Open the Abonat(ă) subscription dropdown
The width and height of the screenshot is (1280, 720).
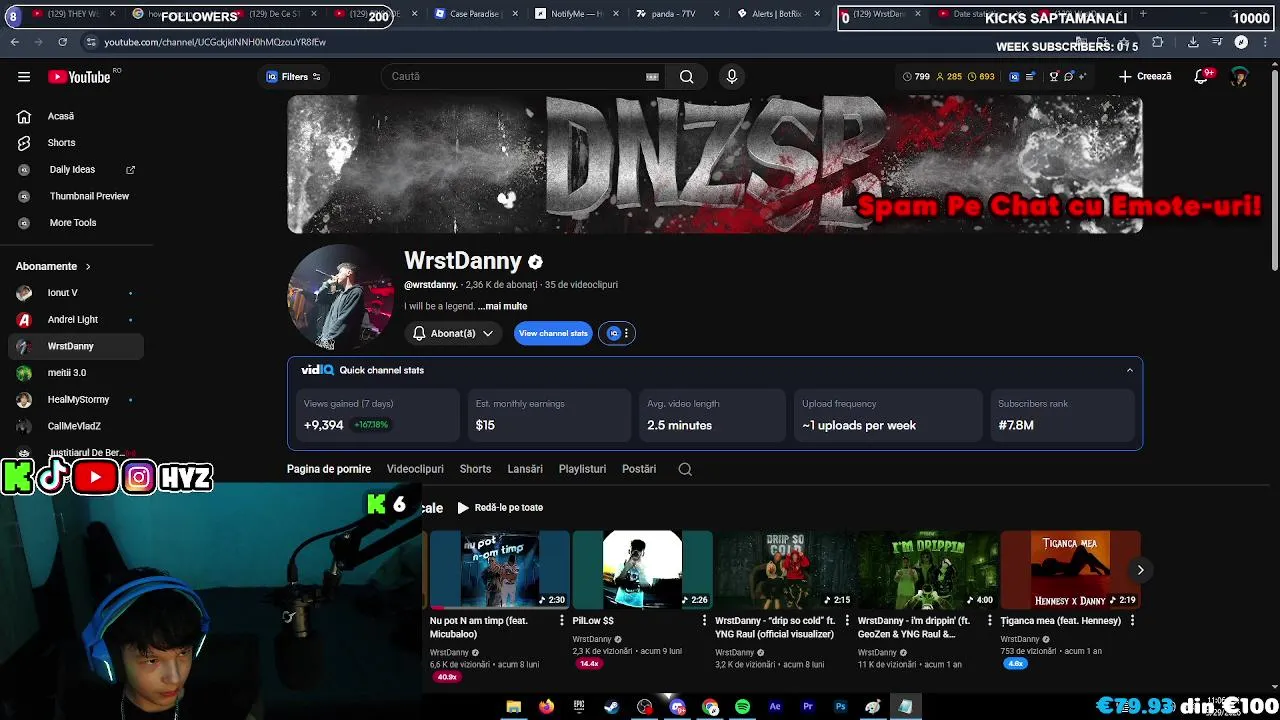pos(453,333)
